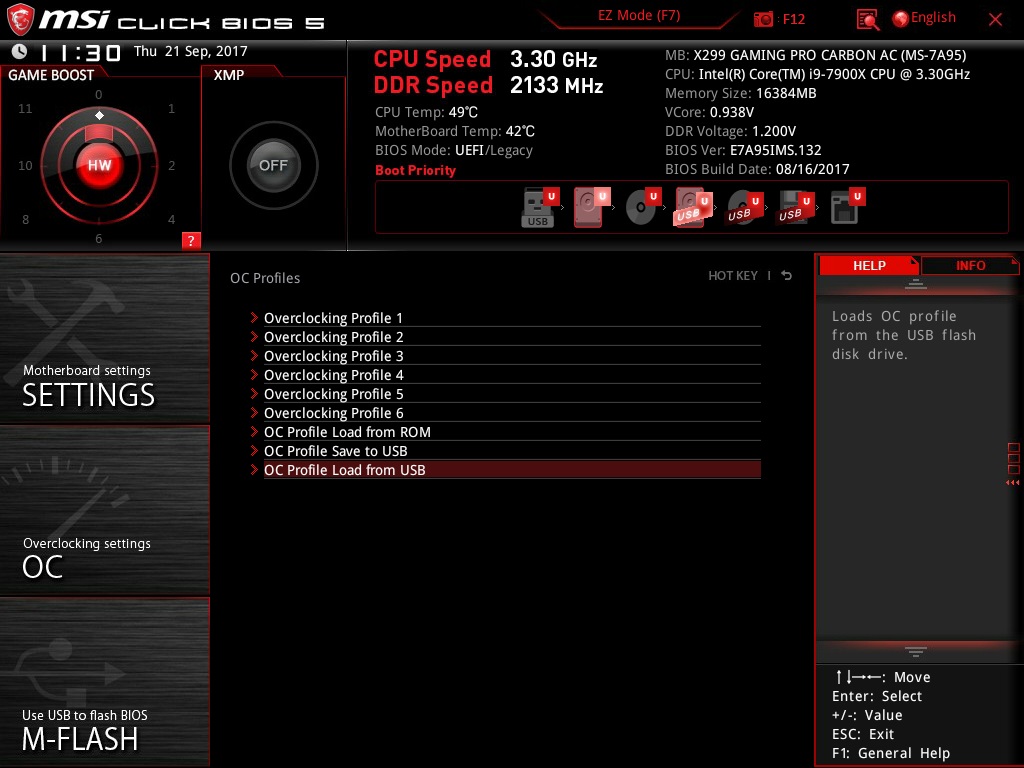Click the grip handle at bottom of help panel
The height and width of the screenshot is (768, 1024).
pos(916,652)
